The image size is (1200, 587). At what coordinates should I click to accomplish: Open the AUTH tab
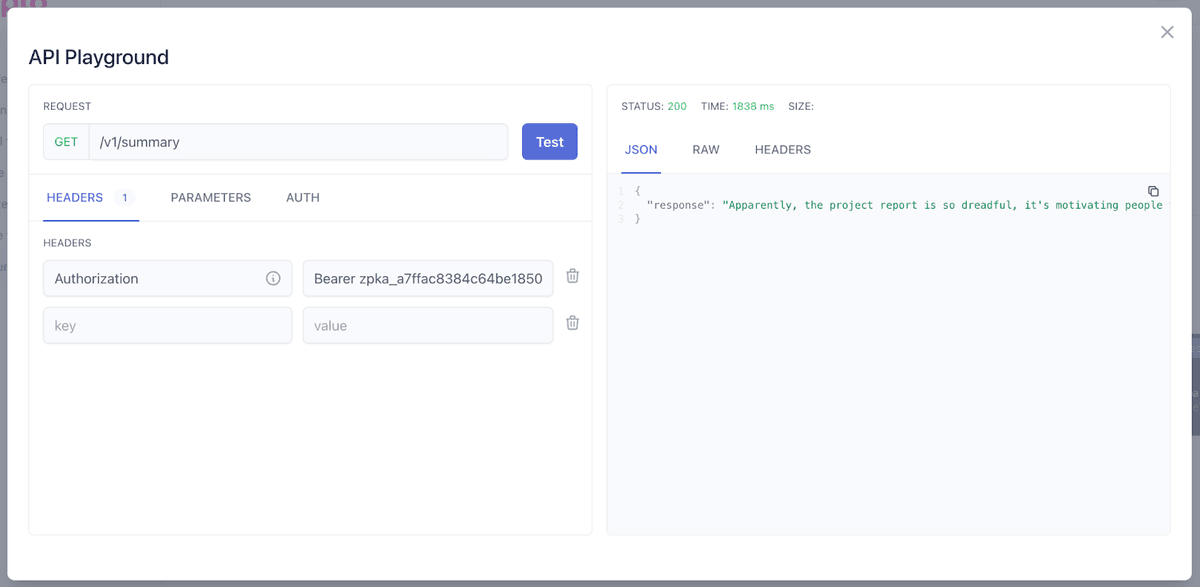pyautogui.click(x=302, y=197)
